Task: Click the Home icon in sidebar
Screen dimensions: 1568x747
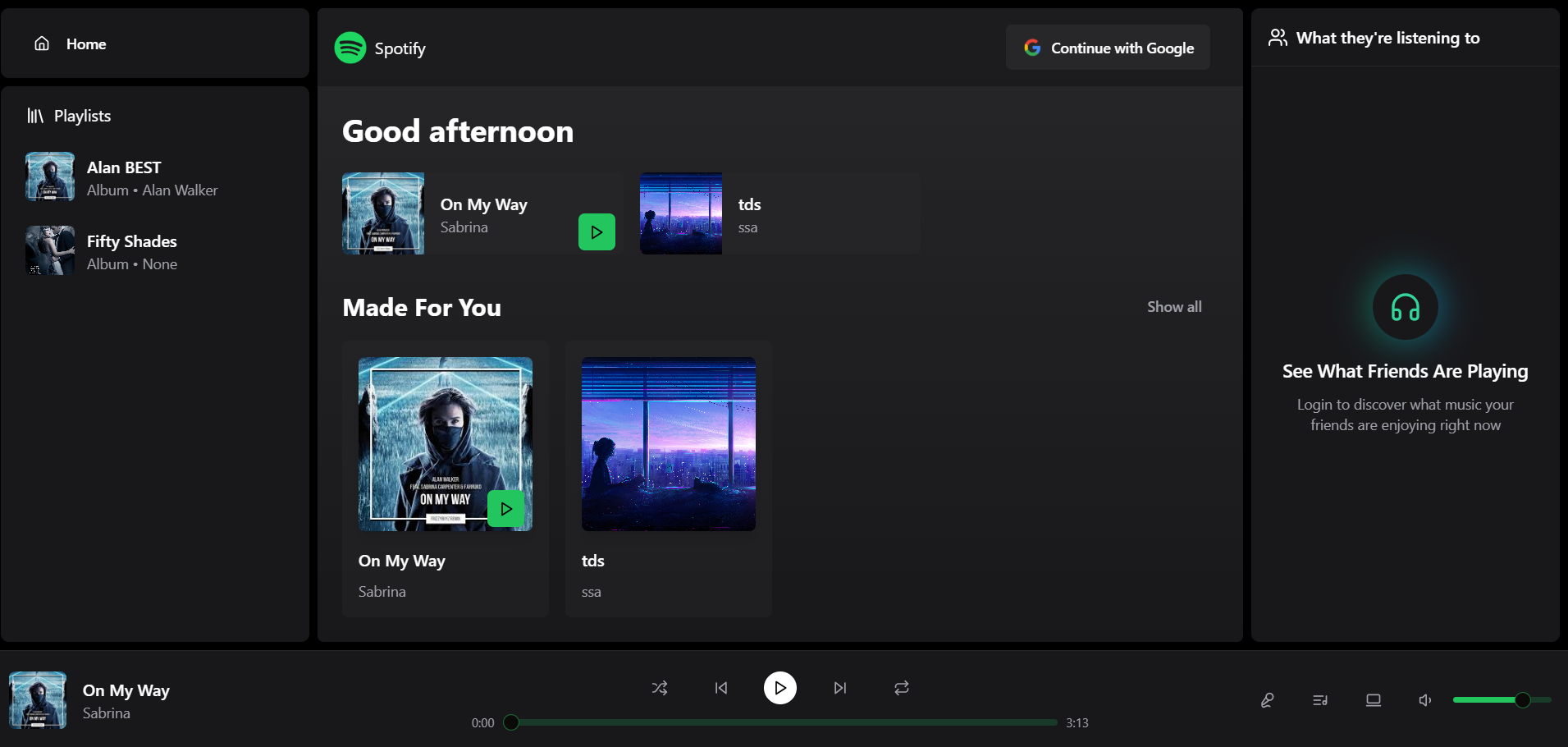Action: click(42, 44)
